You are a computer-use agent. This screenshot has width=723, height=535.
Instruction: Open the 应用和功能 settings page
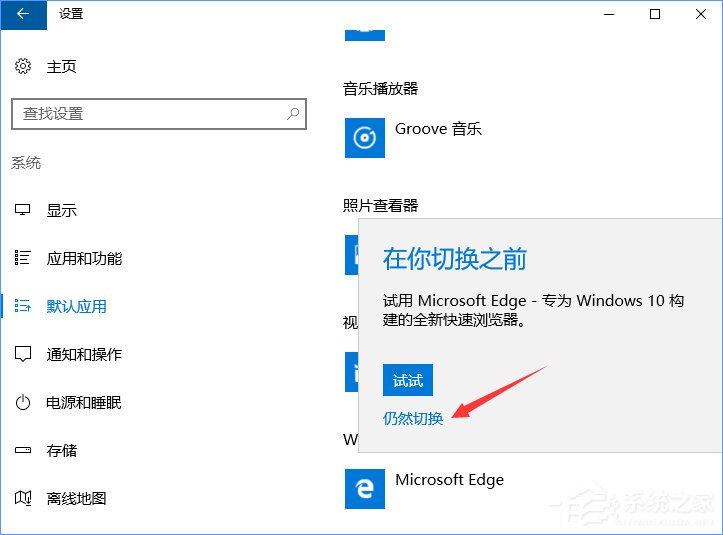(x=84, y=258)
